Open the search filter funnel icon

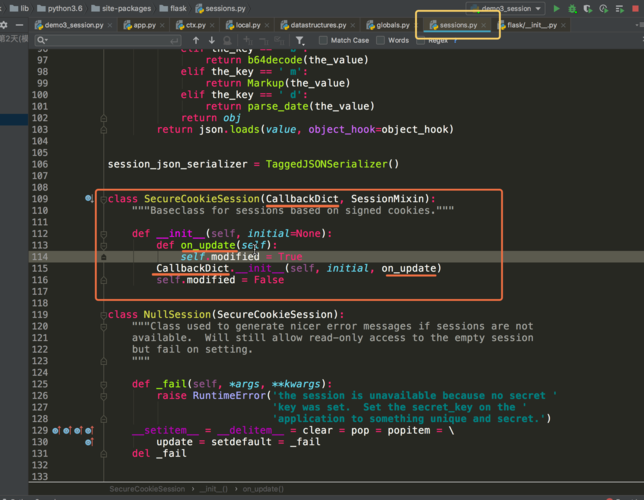(x=300, y=40)
